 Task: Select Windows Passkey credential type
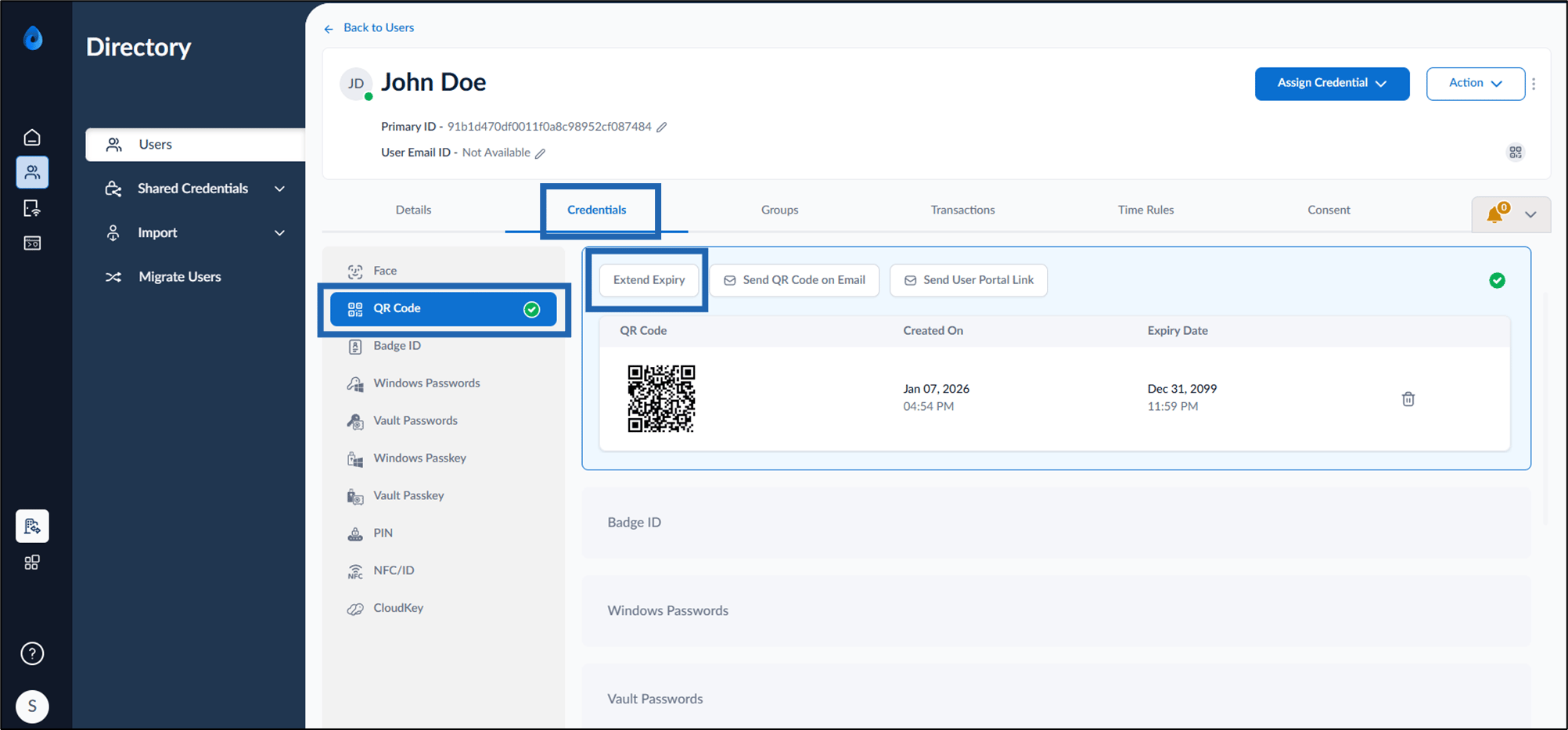444,458
